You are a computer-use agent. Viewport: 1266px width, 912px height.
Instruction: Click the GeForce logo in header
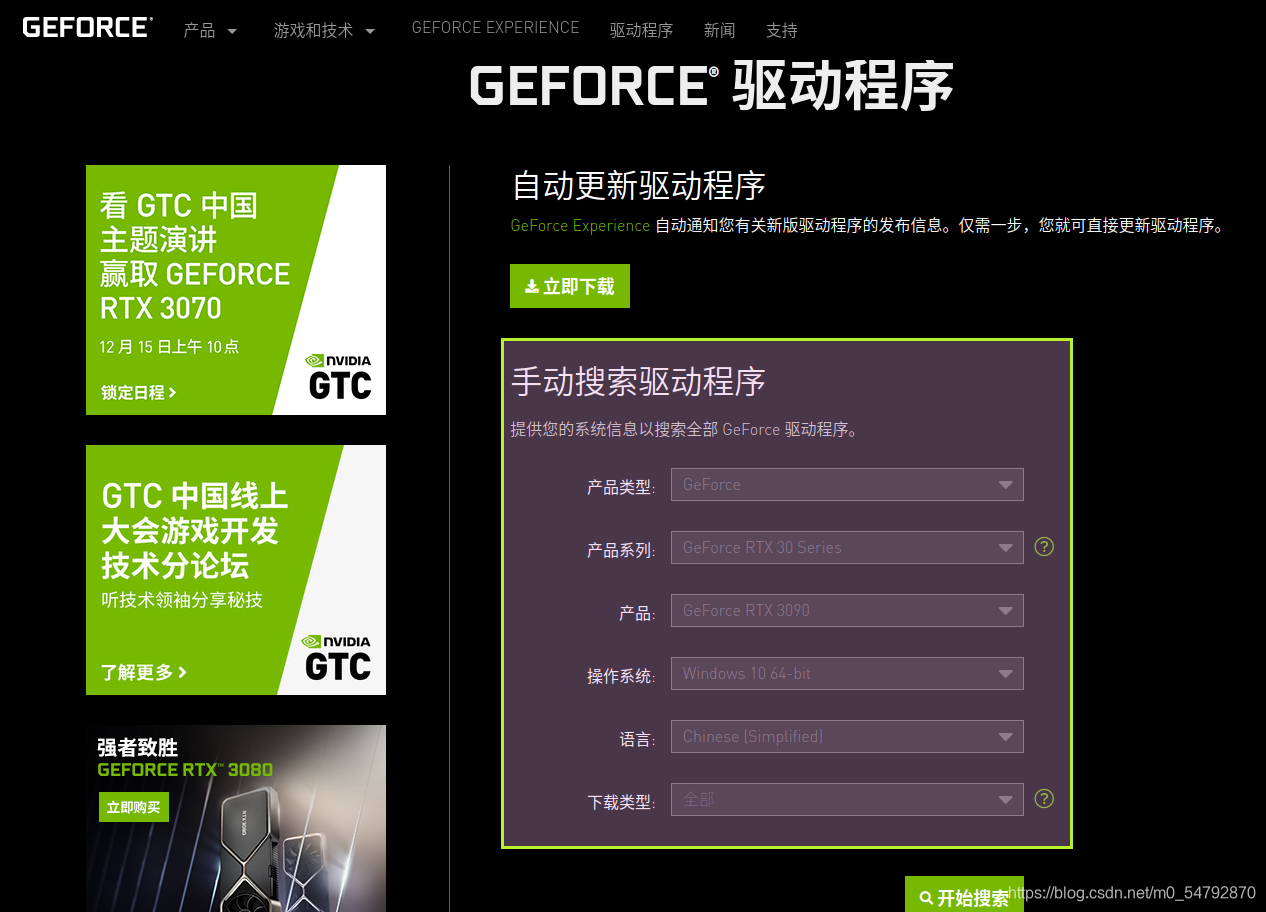coord(88,27)
